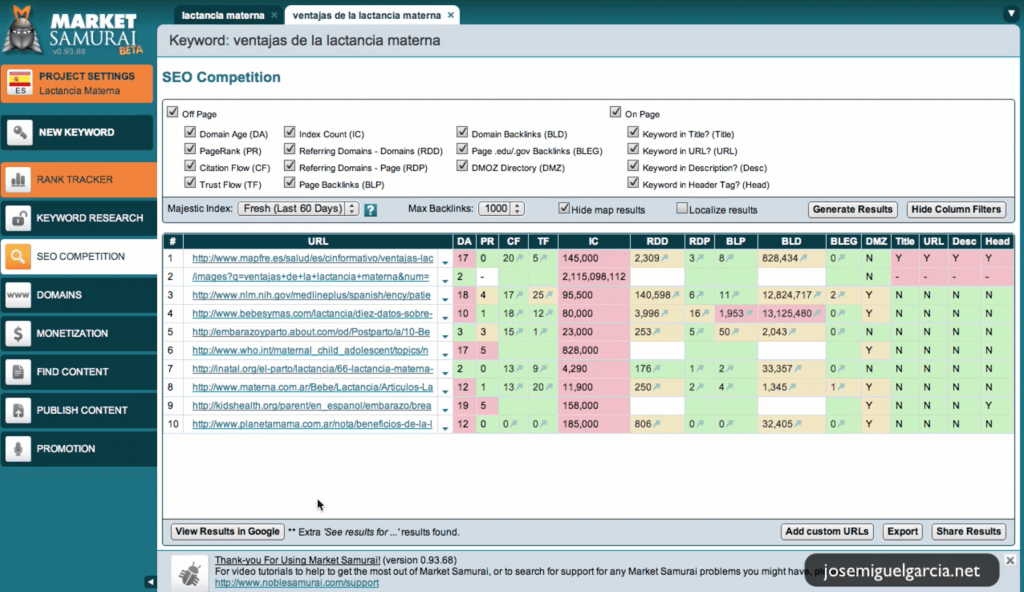Open the embarazoyparto.about.com result link
1024x592 pixels.
coord(311,332)
